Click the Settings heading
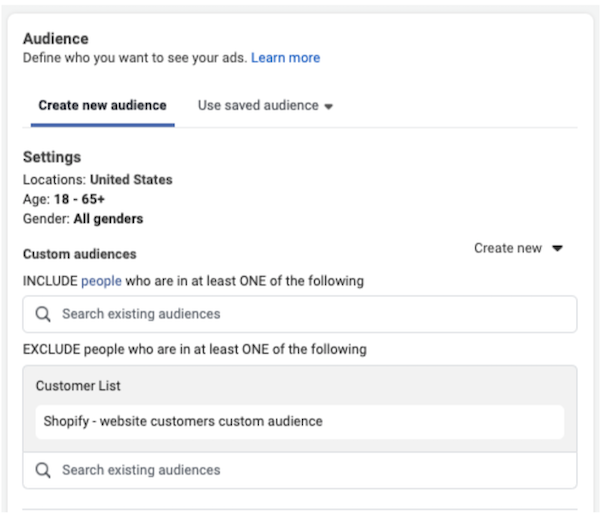 coord(52,157)
